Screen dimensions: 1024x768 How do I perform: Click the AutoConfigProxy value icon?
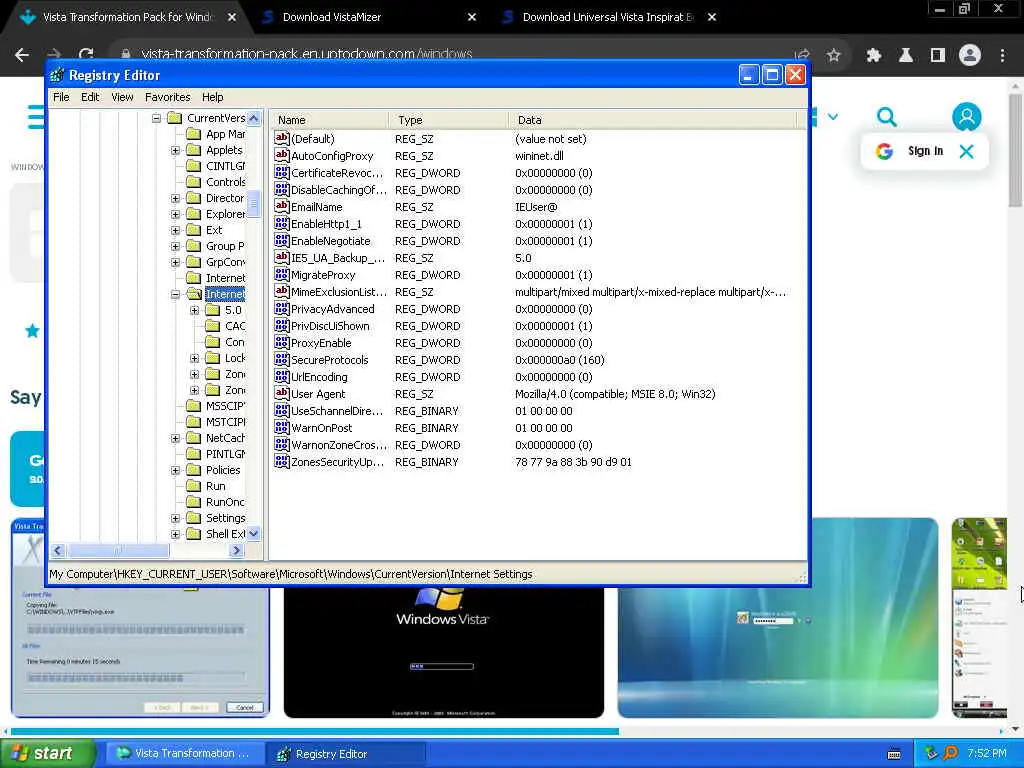[x=281, y=155]
